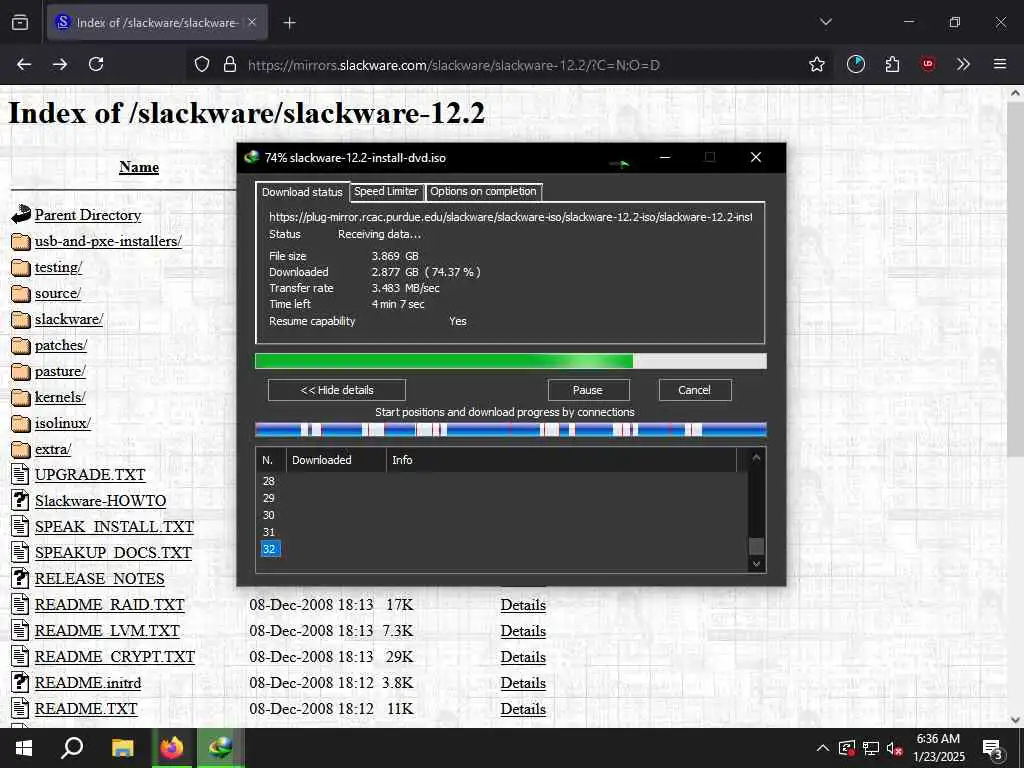Click the taskbar clock 6:36 AM
1024x768 pixels.
[x=938, y=739]
